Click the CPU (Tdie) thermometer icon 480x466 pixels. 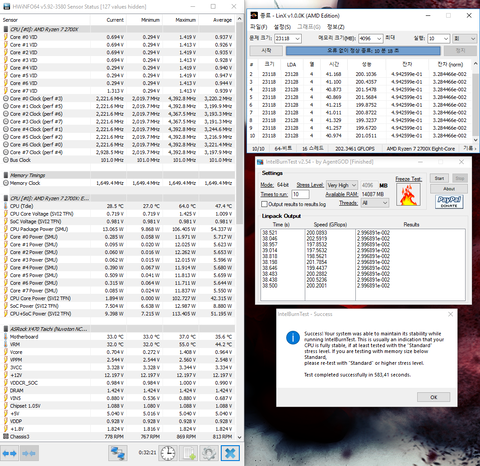click(x=6, y=206)
